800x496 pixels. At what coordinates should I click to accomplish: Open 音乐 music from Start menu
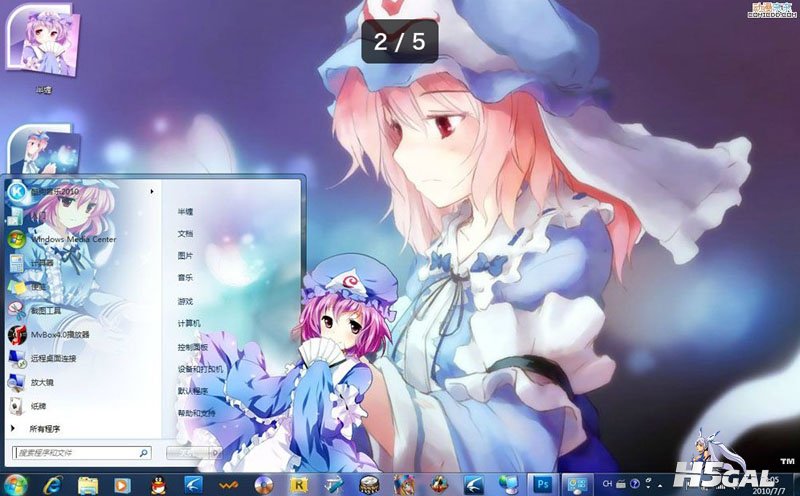coord(185,278)
